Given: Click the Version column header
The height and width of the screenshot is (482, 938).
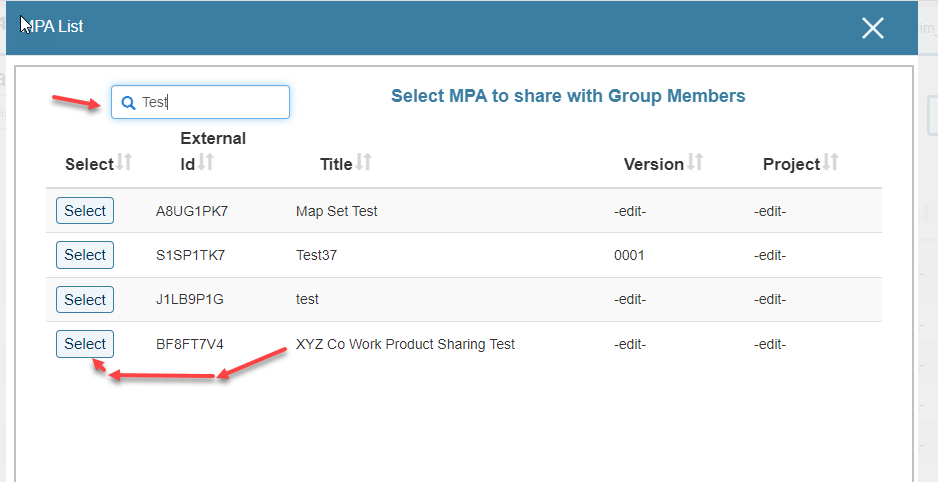Looking at the screenshot, I should click(654, 164).
